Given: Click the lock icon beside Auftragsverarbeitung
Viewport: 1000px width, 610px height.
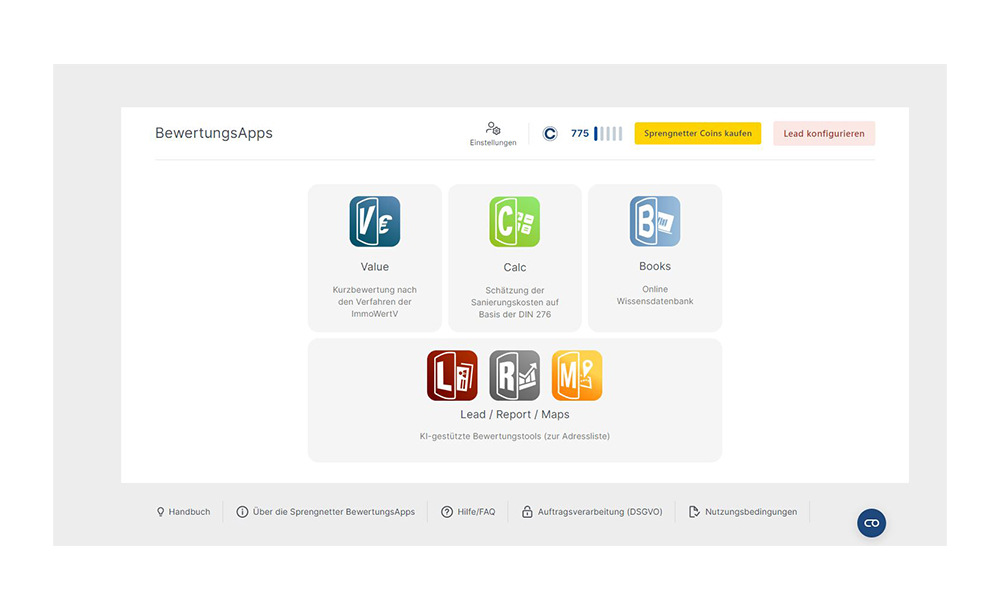Looking at the screenshot, I should click(x=527, y=512).
